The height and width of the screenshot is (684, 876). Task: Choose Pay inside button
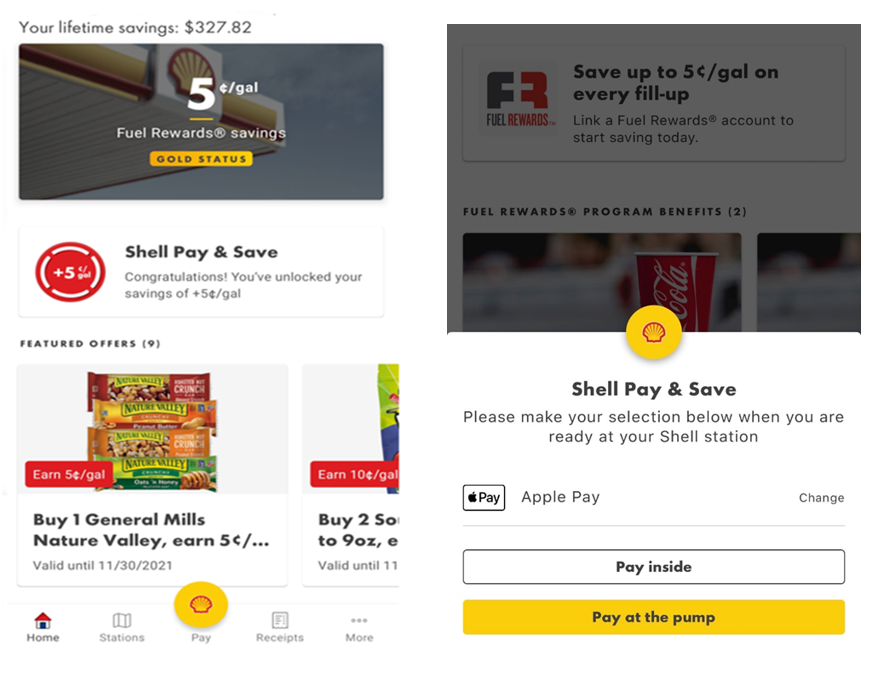tap(654, 567)
